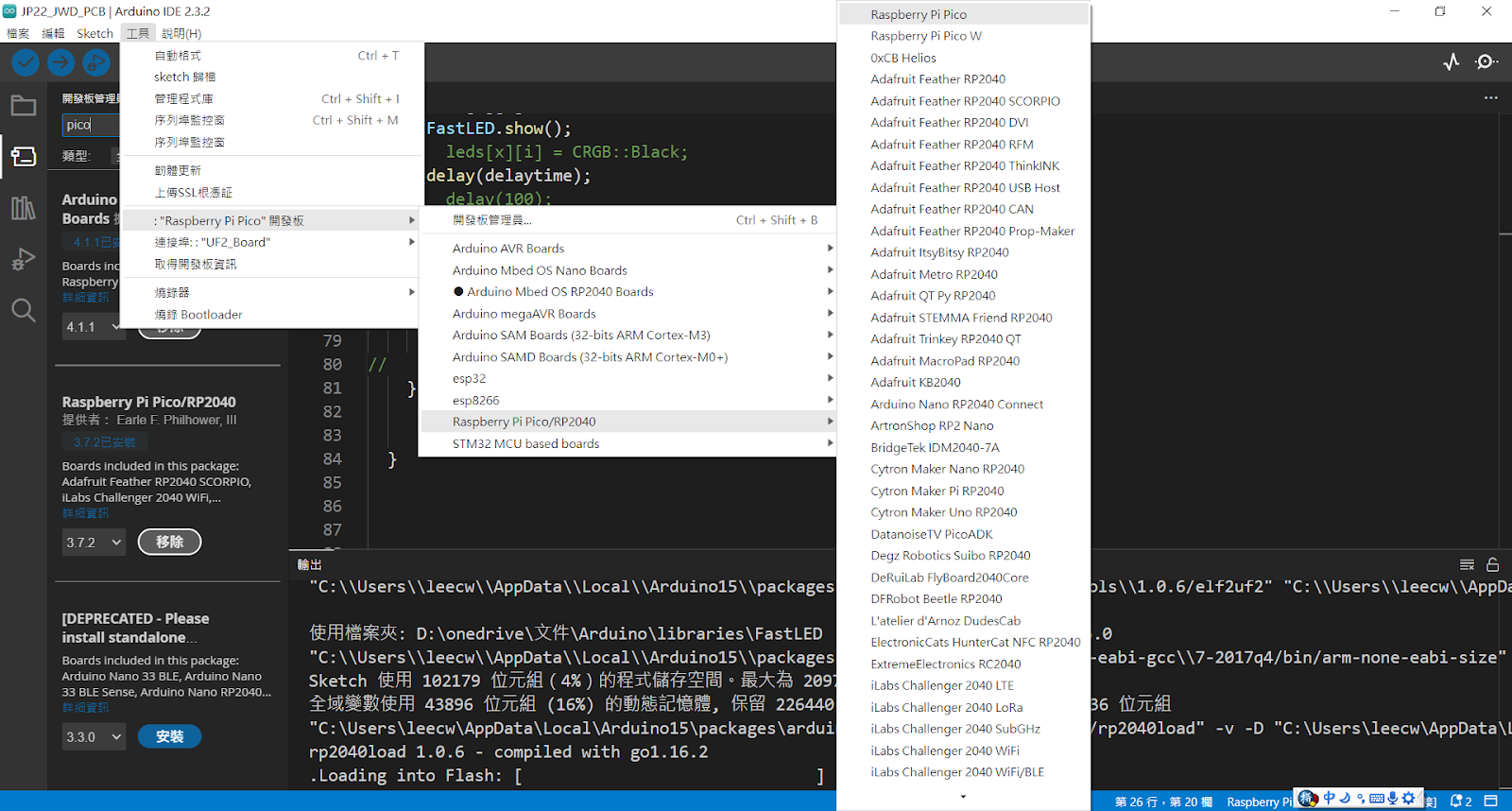The image size is (1512, 811).
Task: Open 詳細資訊 link under deprecated package
Action: (x=85, y=708)
